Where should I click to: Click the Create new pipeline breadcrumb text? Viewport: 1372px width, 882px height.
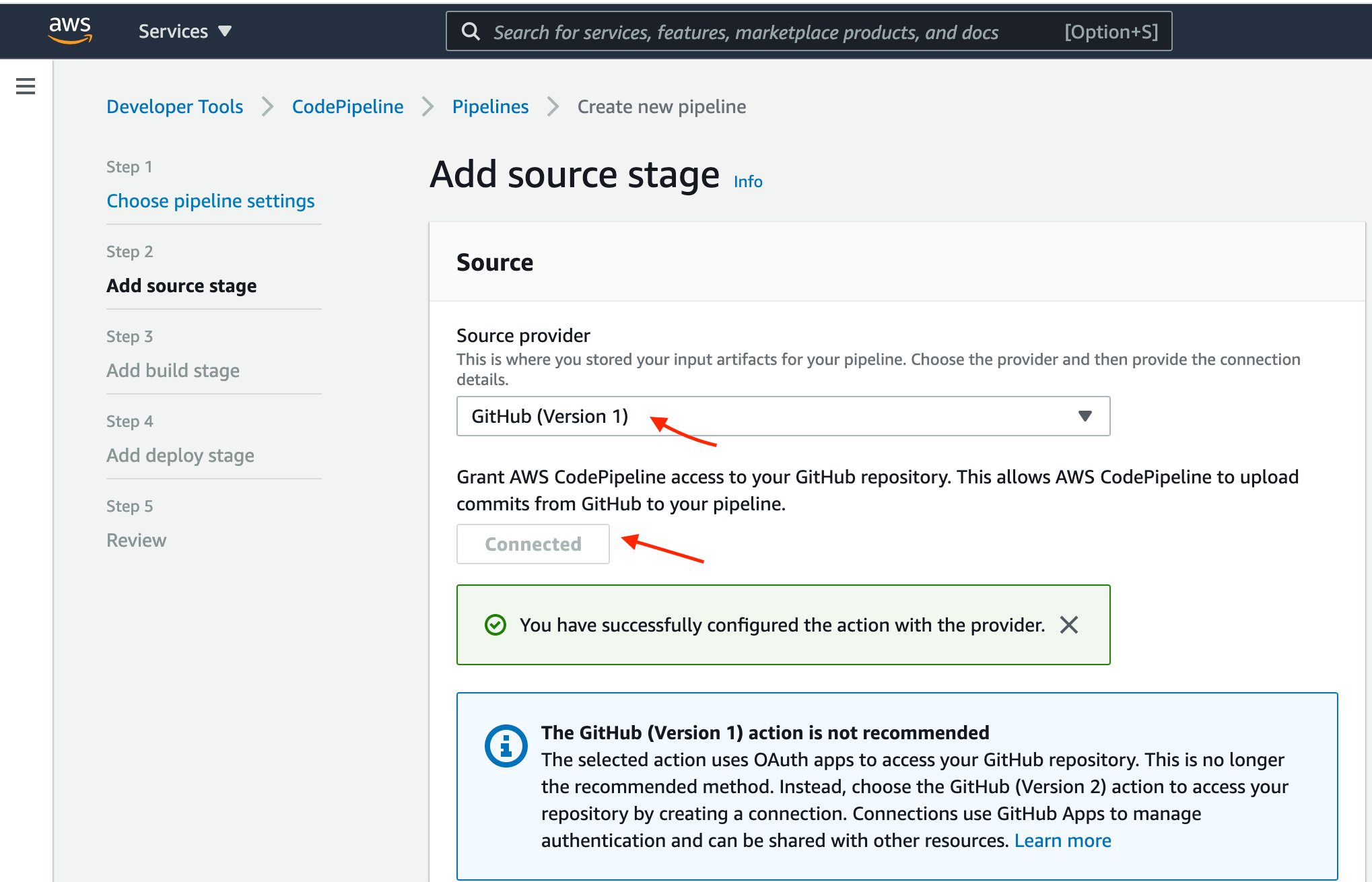tap(662, 106)
